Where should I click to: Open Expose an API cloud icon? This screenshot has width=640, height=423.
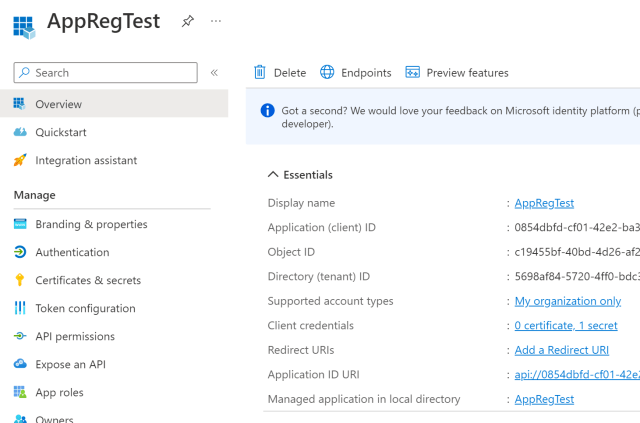(x=20, y=364)
